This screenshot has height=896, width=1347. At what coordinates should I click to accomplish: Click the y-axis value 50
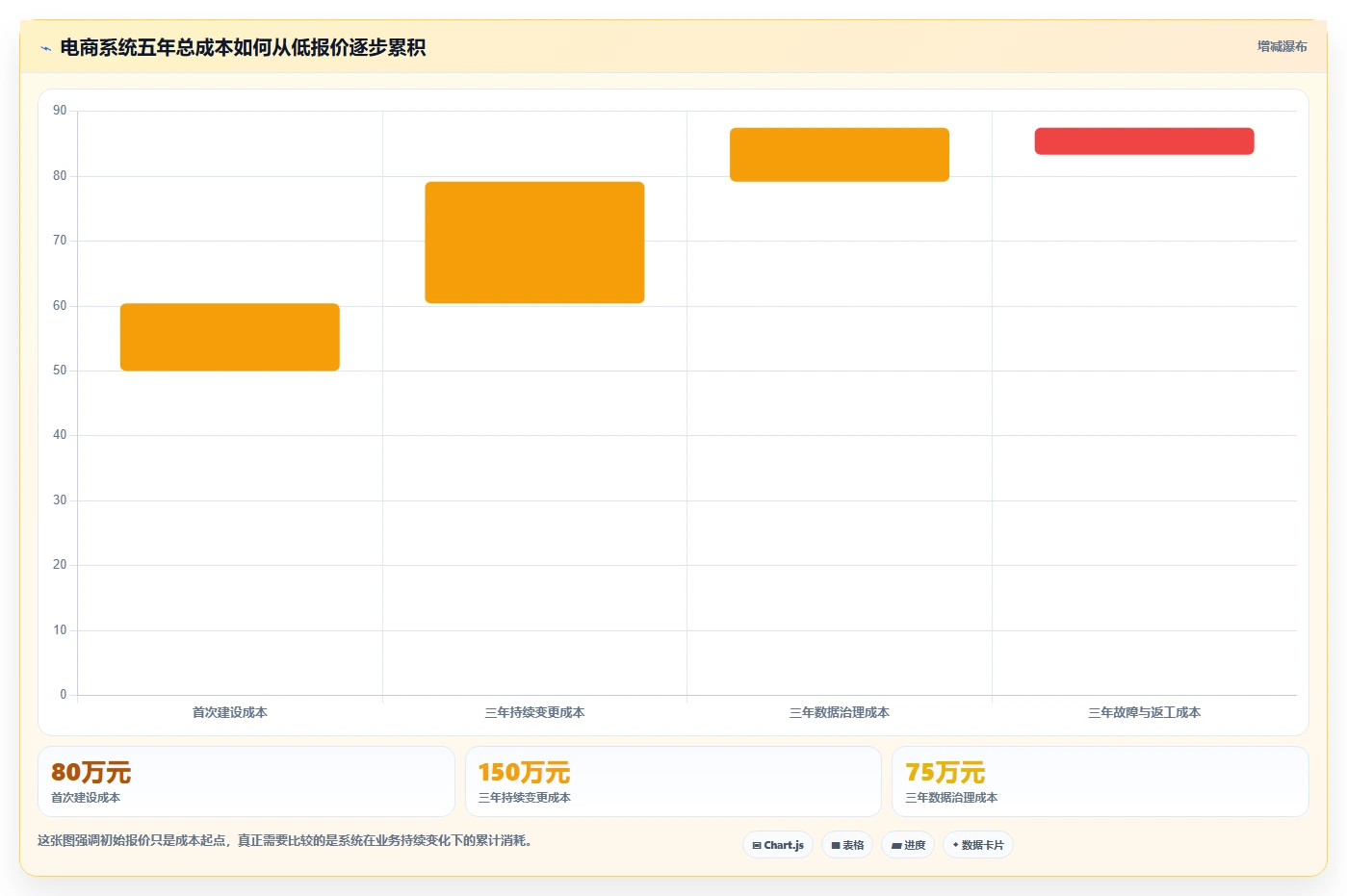tap(60, 371)
